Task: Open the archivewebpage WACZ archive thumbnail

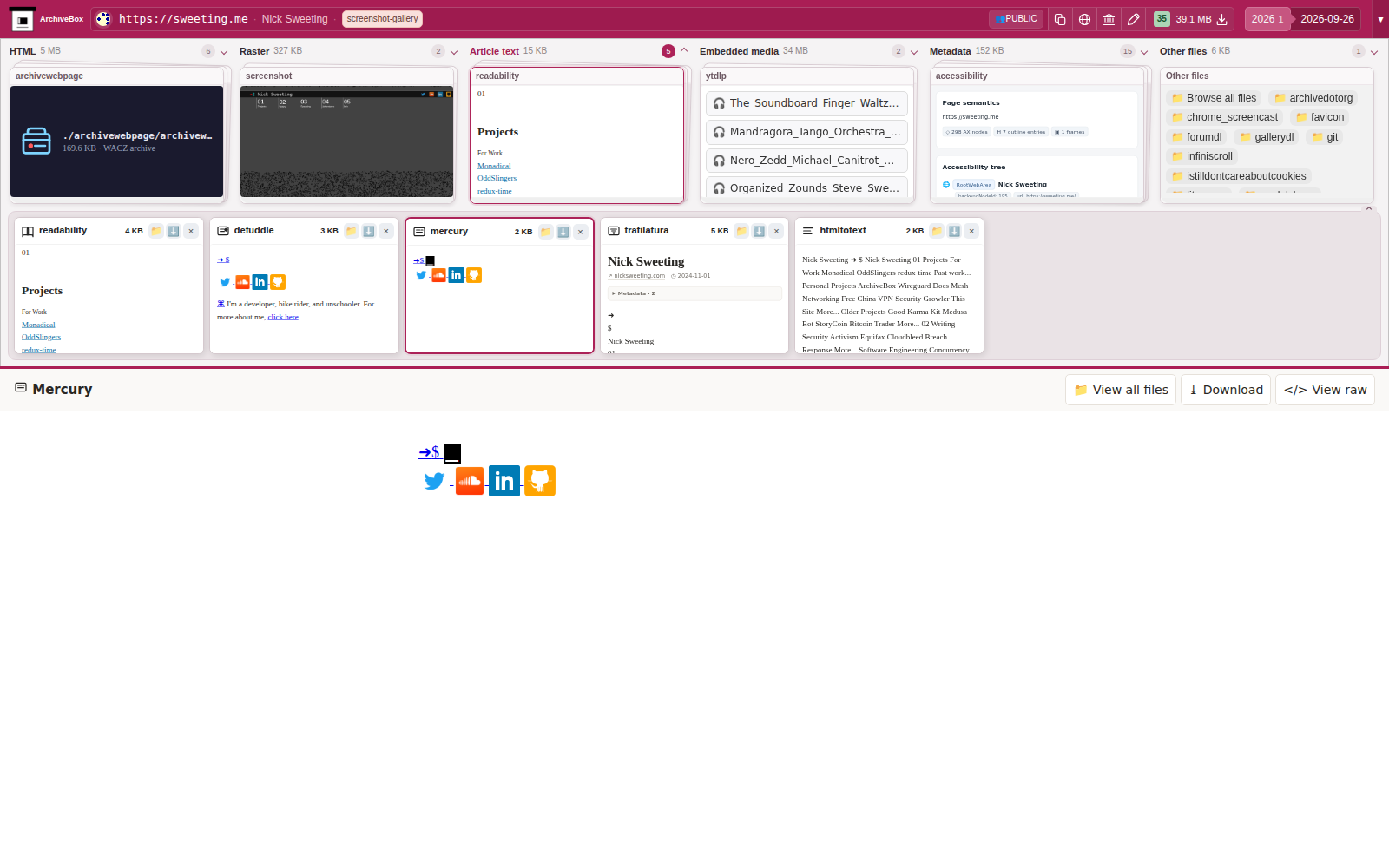Action: tap(117, 141)
